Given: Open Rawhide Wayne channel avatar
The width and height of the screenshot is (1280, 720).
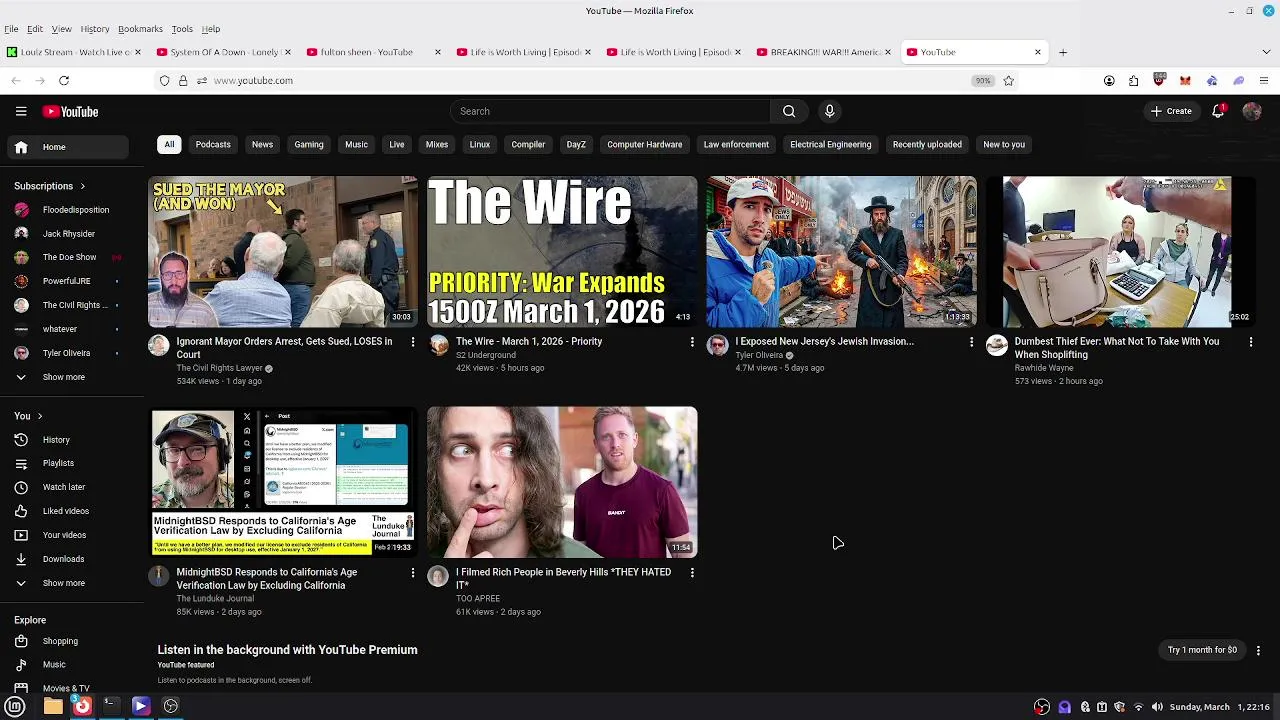Looking at the screenshot, I should [997, 345].
